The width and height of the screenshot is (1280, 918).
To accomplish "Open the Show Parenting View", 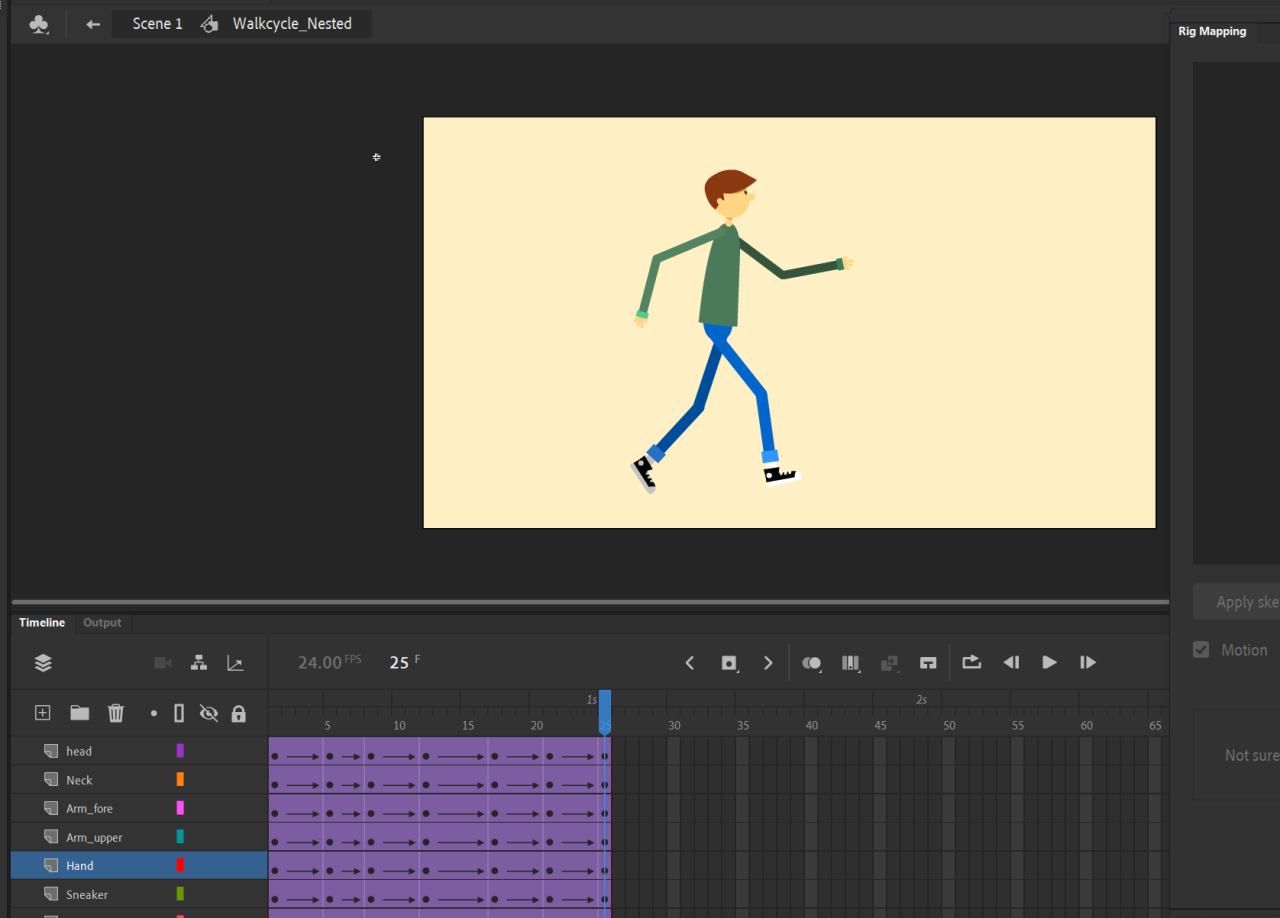I will point(198,662).
